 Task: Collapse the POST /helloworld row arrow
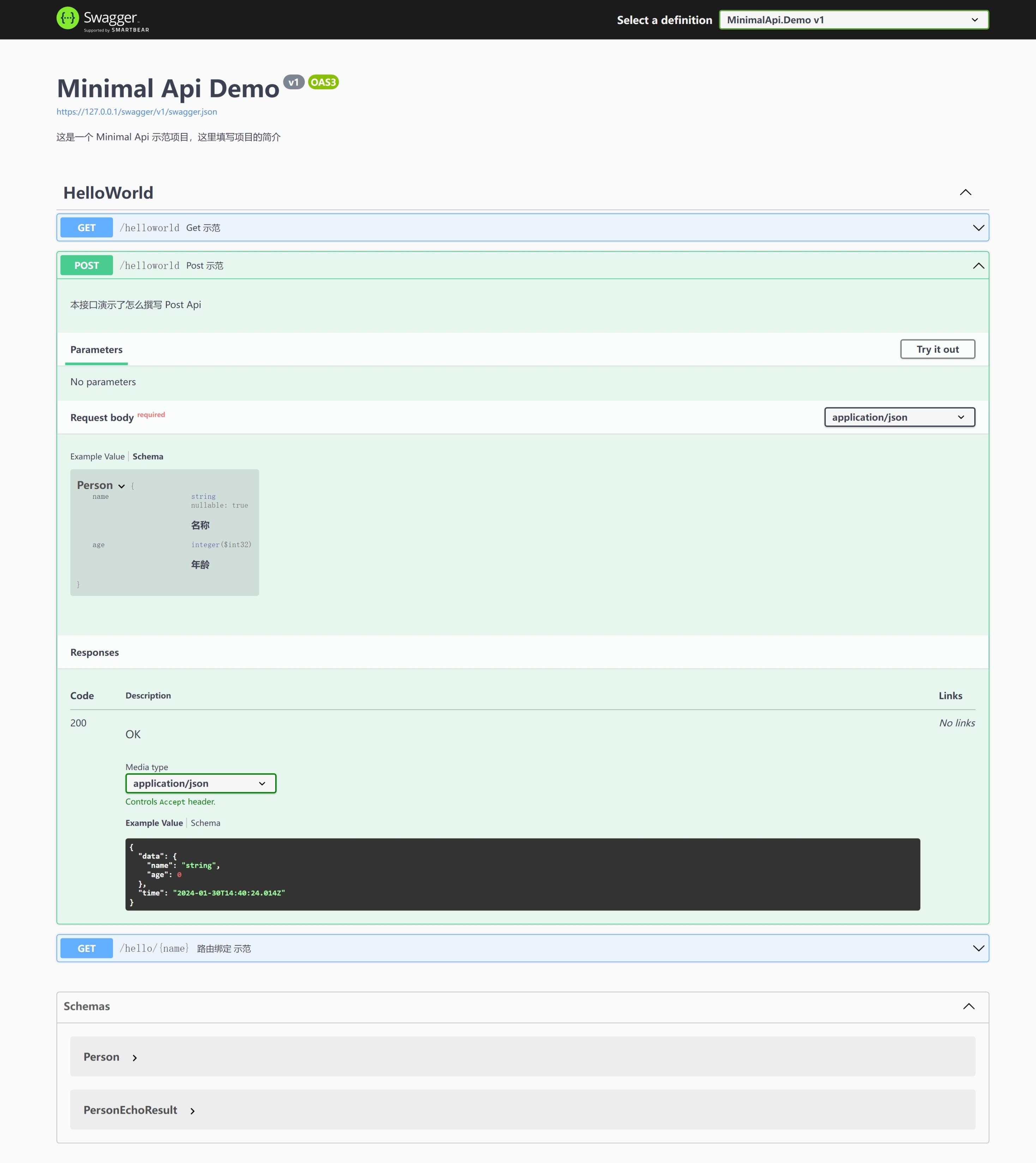coord(978,266)
